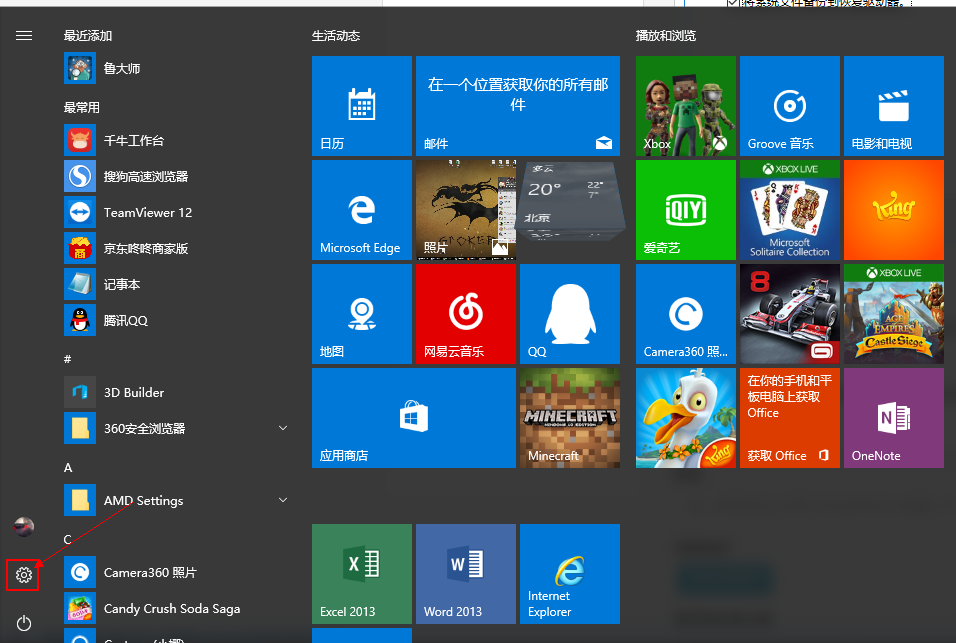Image resolution: width=956 pixels, height=643 pixels.
Task: Click the 获取 Office tile
Action: [x=790, y=417]
